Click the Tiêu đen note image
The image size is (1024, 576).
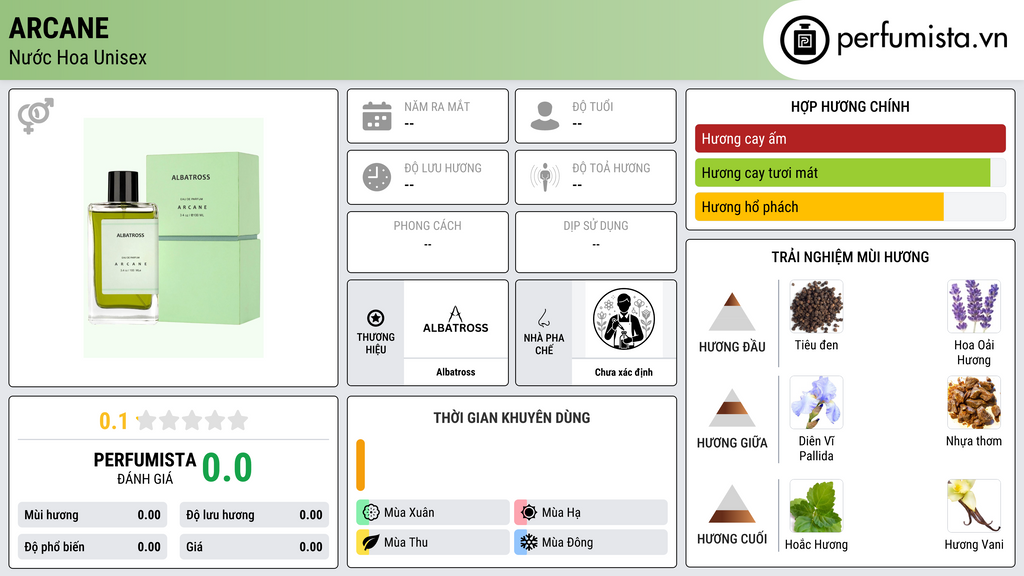816,306
